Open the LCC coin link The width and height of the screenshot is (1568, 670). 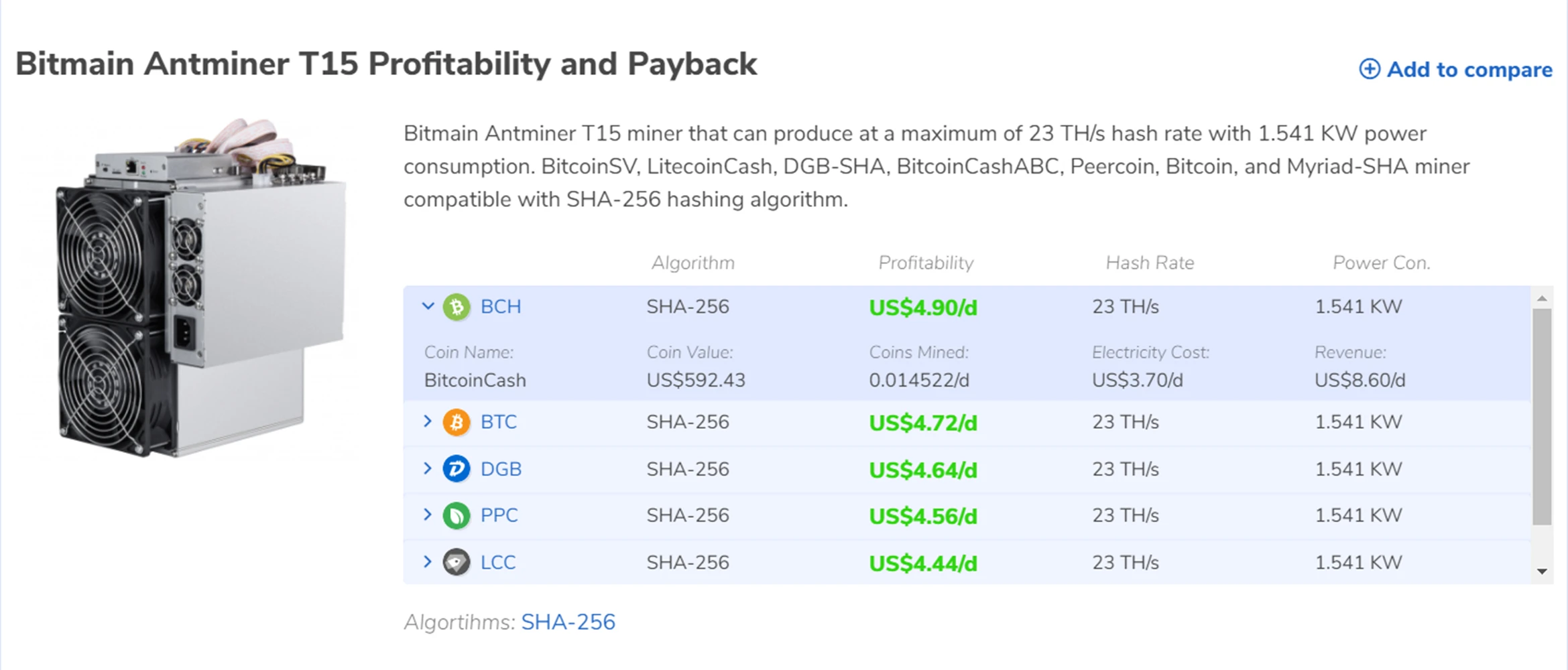[x=498, y=562]
